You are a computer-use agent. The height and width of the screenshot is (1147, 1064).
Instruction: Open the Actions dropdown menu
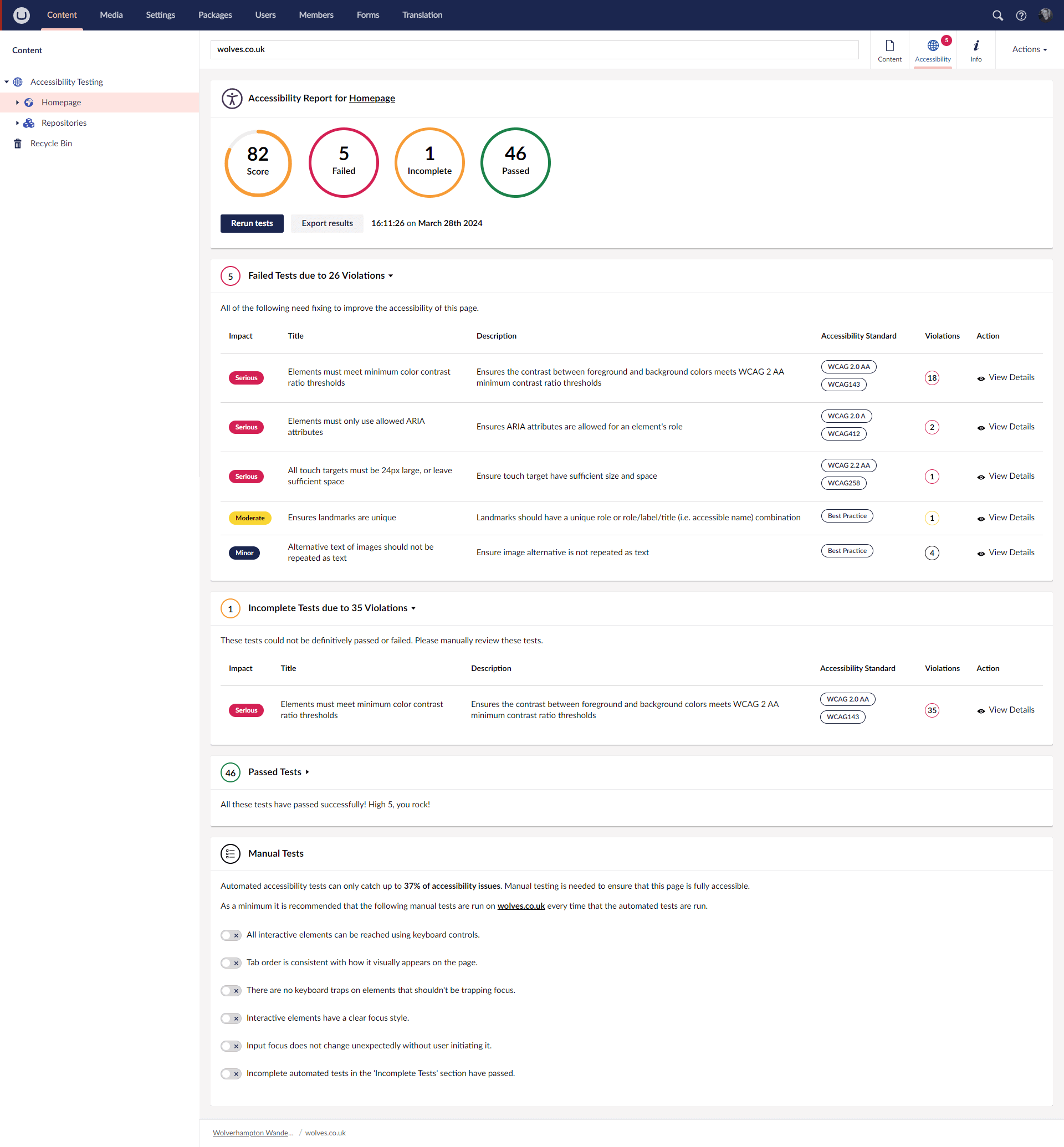(1029, 49)
